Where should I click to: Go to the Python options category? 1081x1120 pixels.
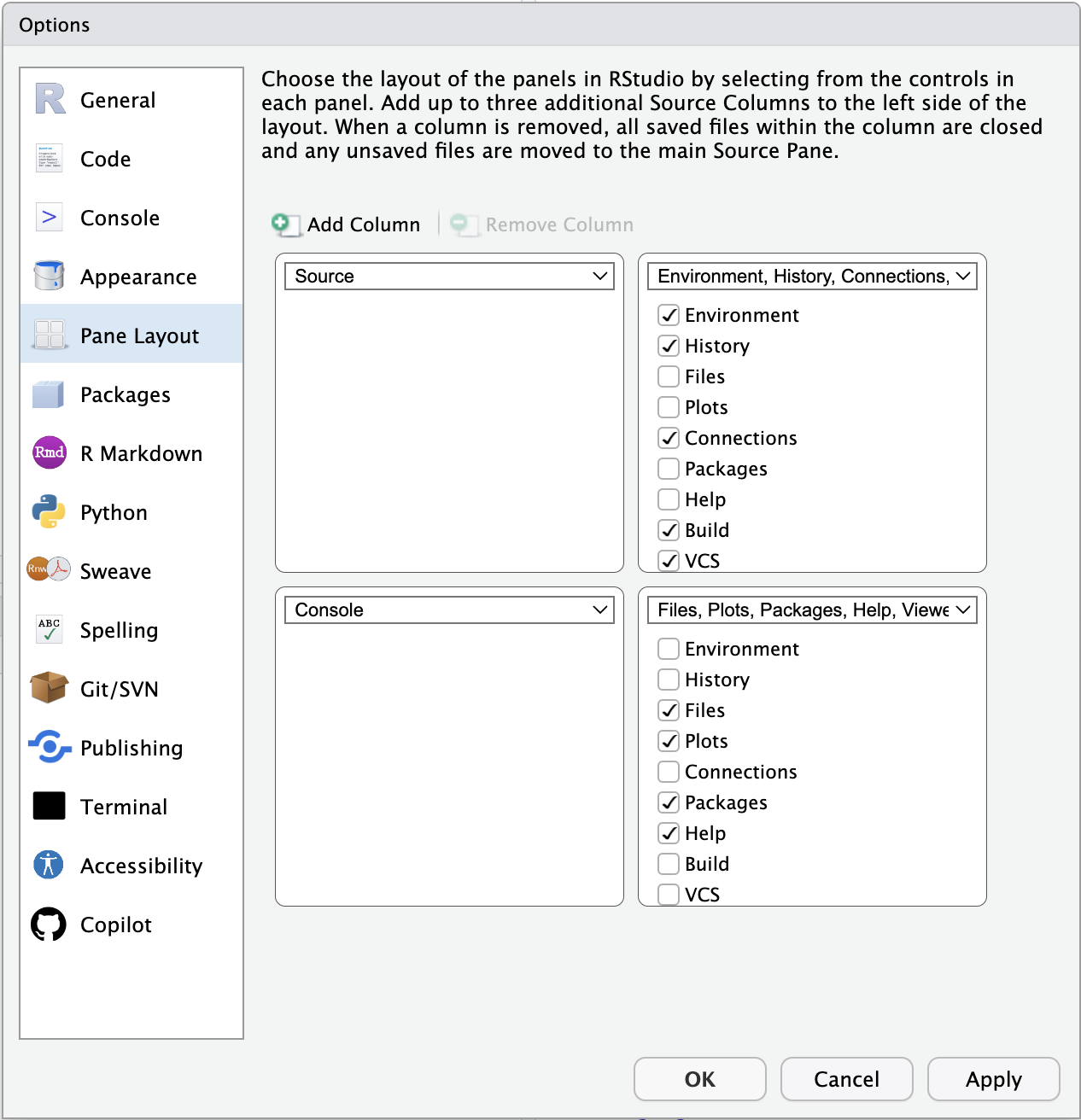click(x=131, y=511)
